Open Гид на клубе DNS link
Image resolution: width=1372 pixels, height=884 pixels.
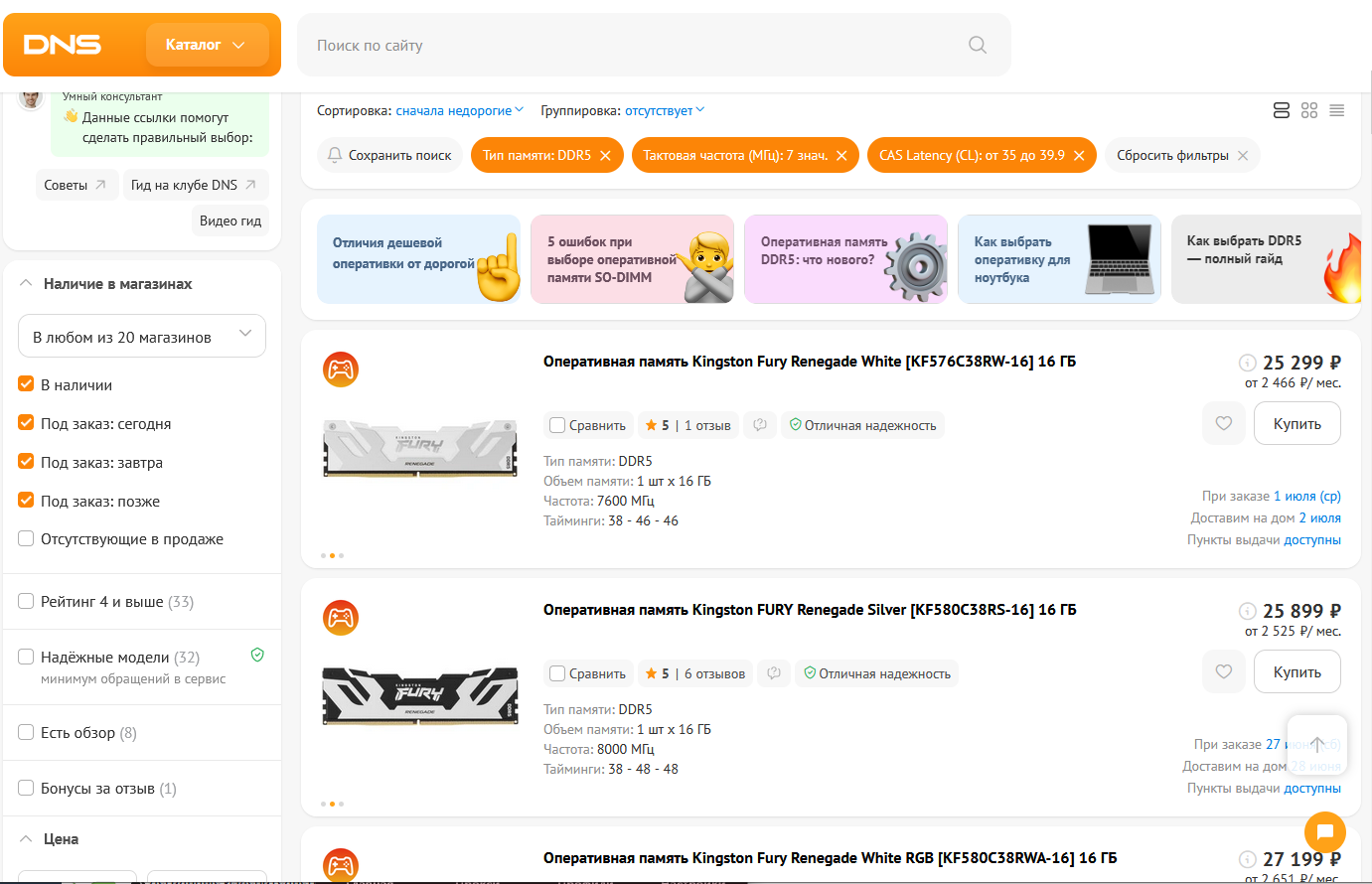(196, 185)
